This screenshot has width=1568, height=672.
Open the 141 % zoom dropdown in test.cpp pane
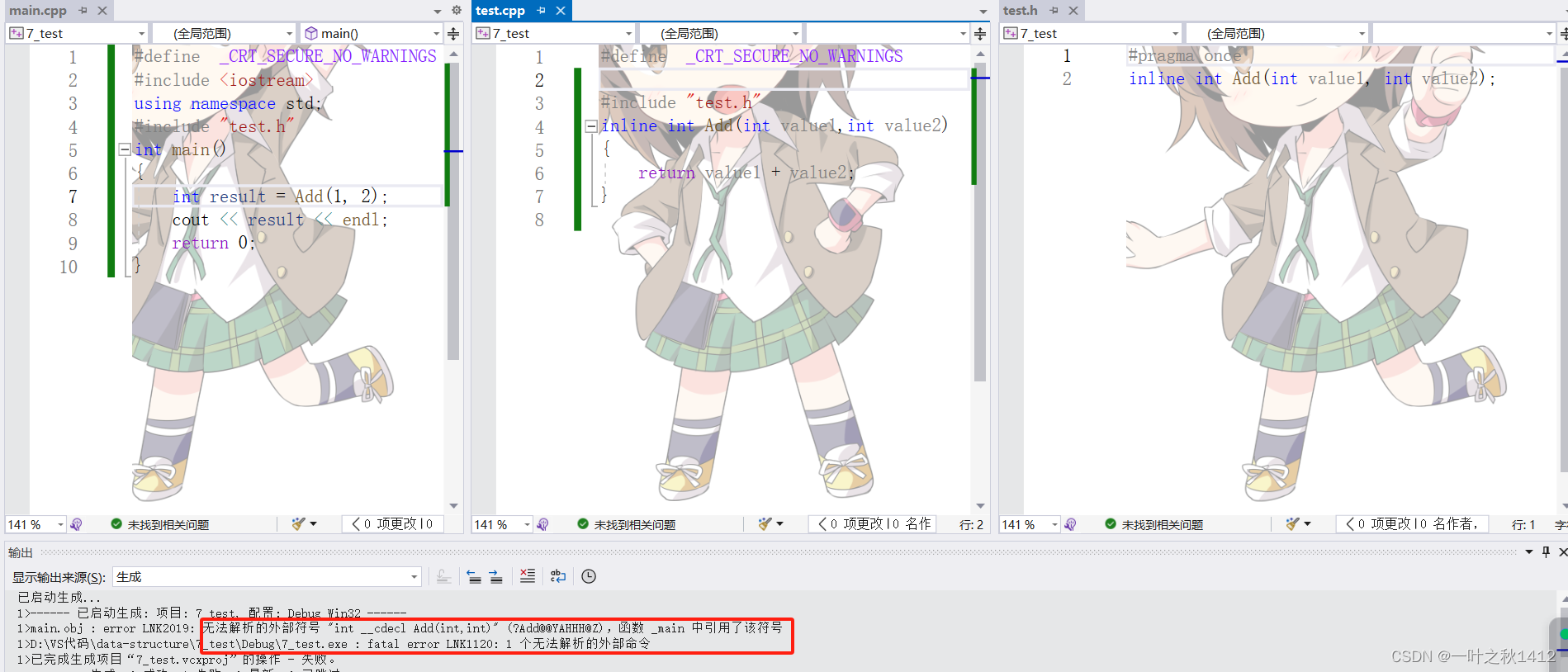(x=502, y=524)
